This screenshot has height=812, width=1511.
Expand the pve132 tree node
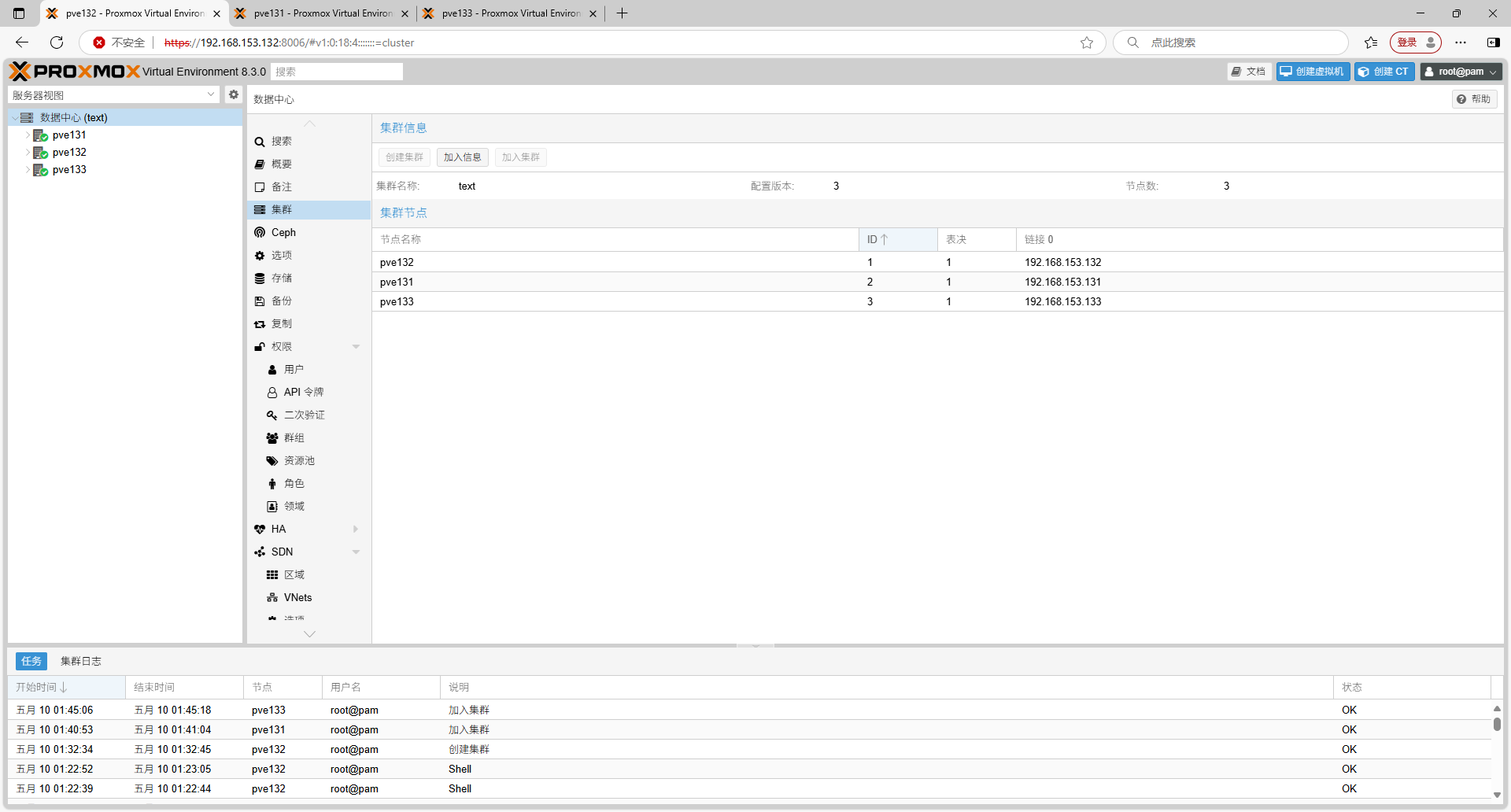pos(28,153)
